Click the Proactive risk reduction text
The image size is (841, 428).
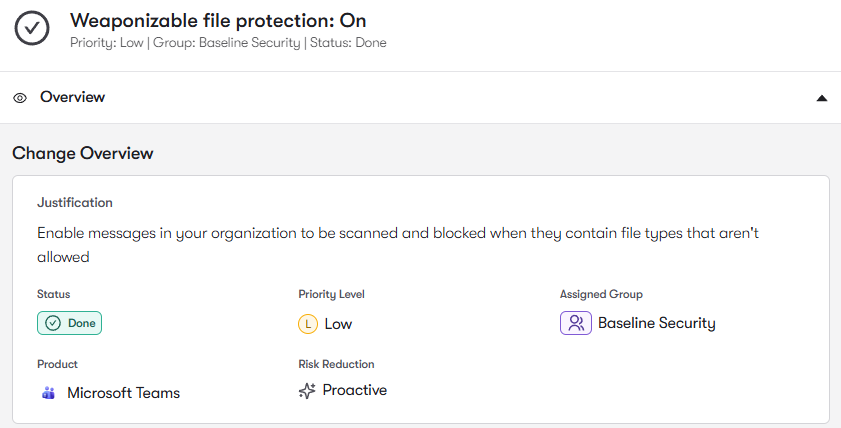tap(354, 390)
